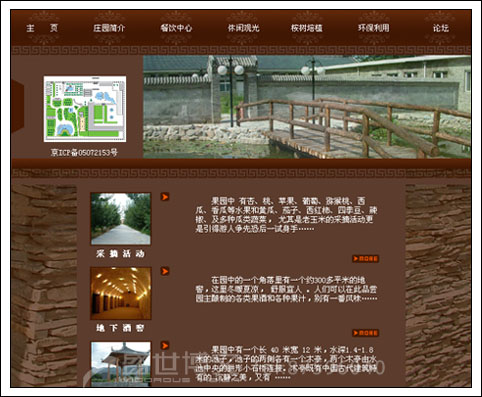Select 休闲观光 in the navigation bar
This screenshot has height=397, width=482.
pos(243,28)
